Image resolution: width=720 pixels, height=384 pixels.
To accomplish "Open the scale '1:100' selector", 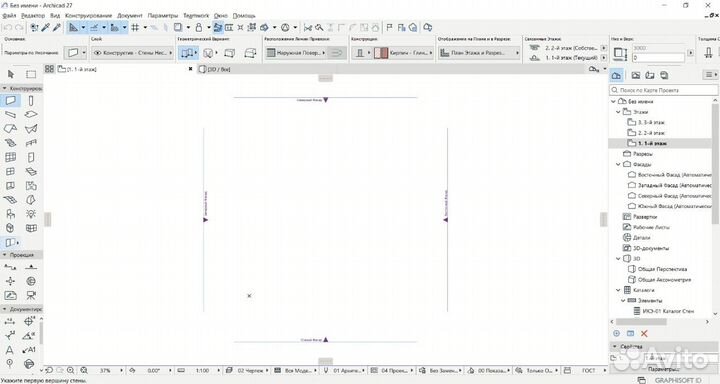I will tap(202, 370).
